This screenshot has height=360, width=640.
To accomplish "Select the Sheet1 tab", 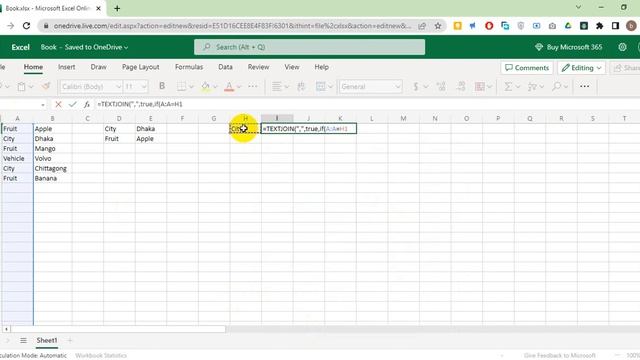I will (47, 340).
